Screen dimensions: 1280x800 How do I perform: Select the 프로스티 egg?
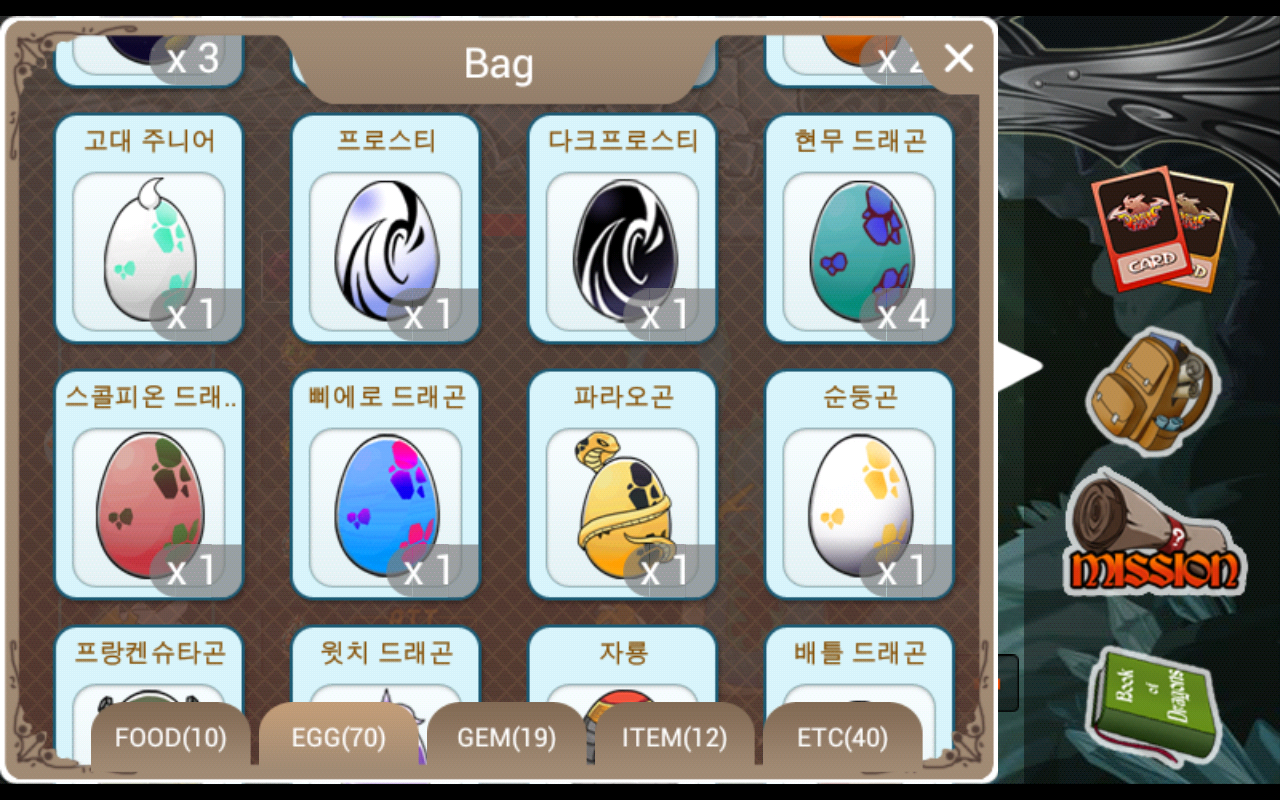click(386, 229)
